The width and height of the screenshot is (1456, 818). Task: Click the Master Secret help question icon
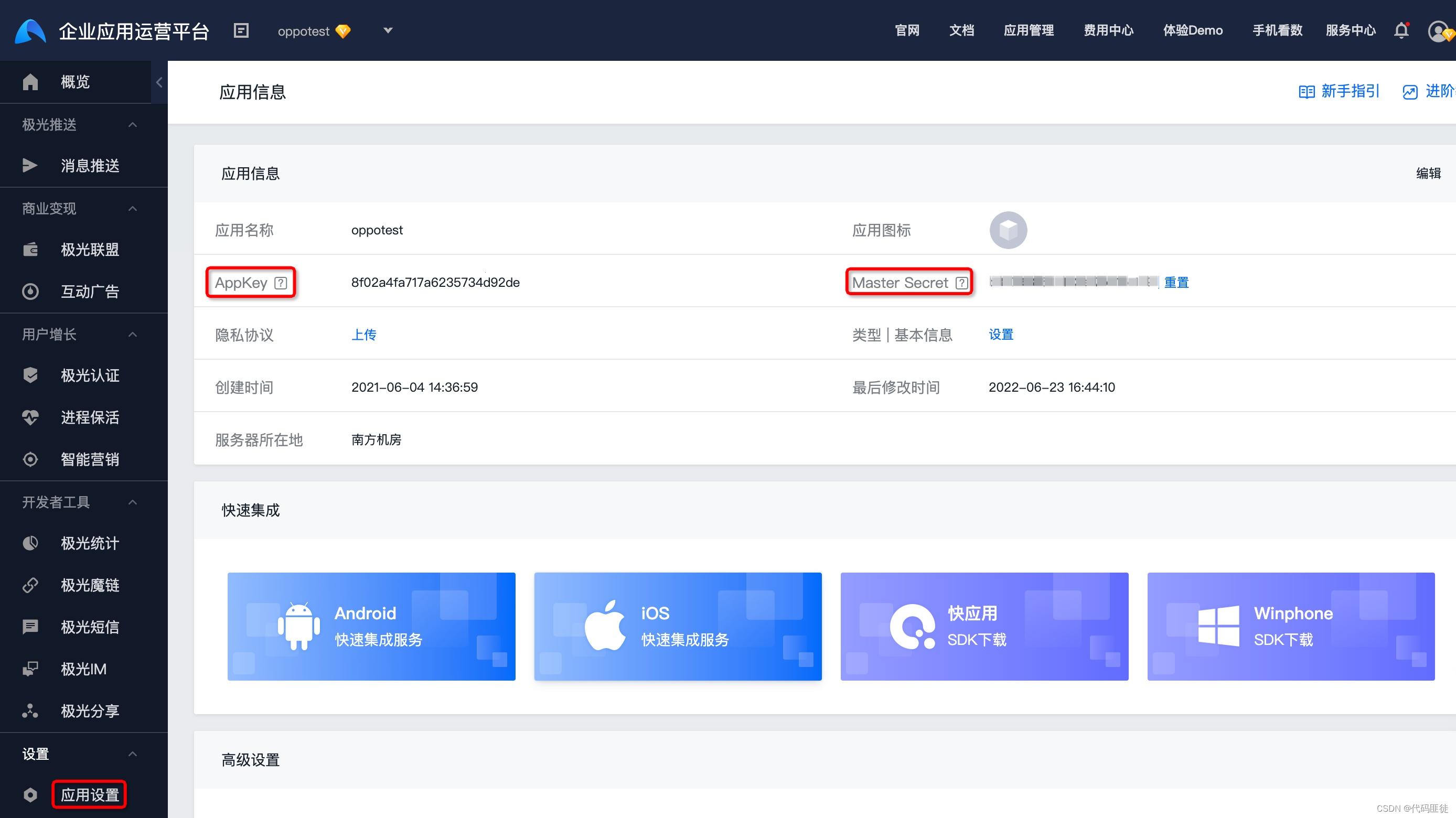pos(961,283)
